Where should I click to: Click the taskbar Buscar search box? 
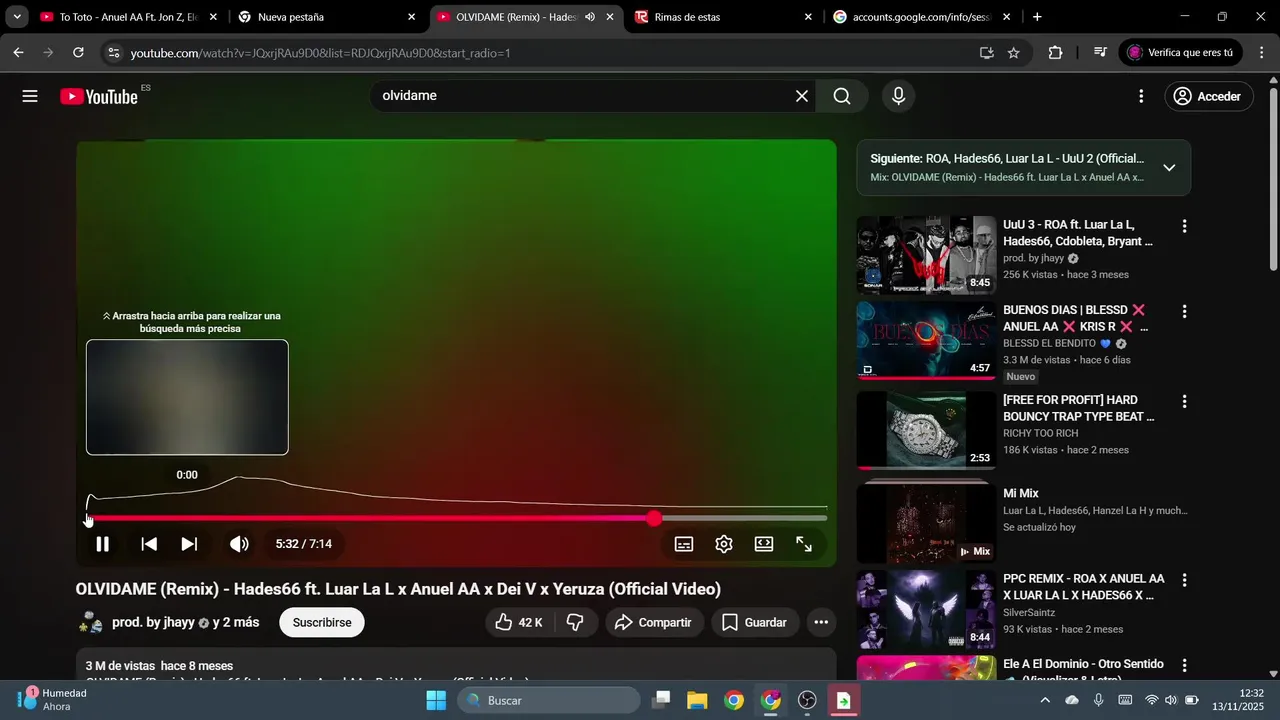tap(549, 700)
